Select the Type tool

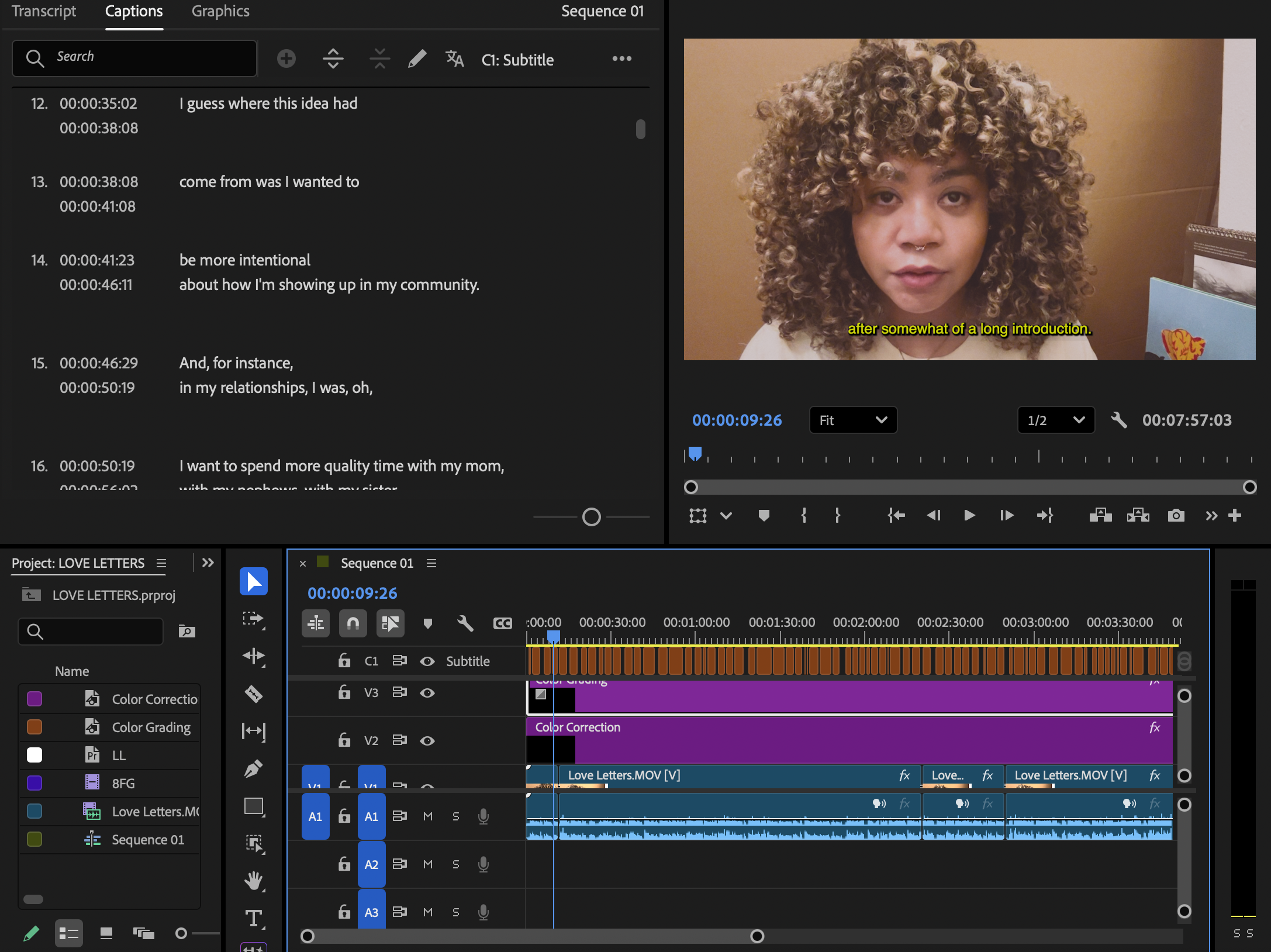tap(253, 918)
